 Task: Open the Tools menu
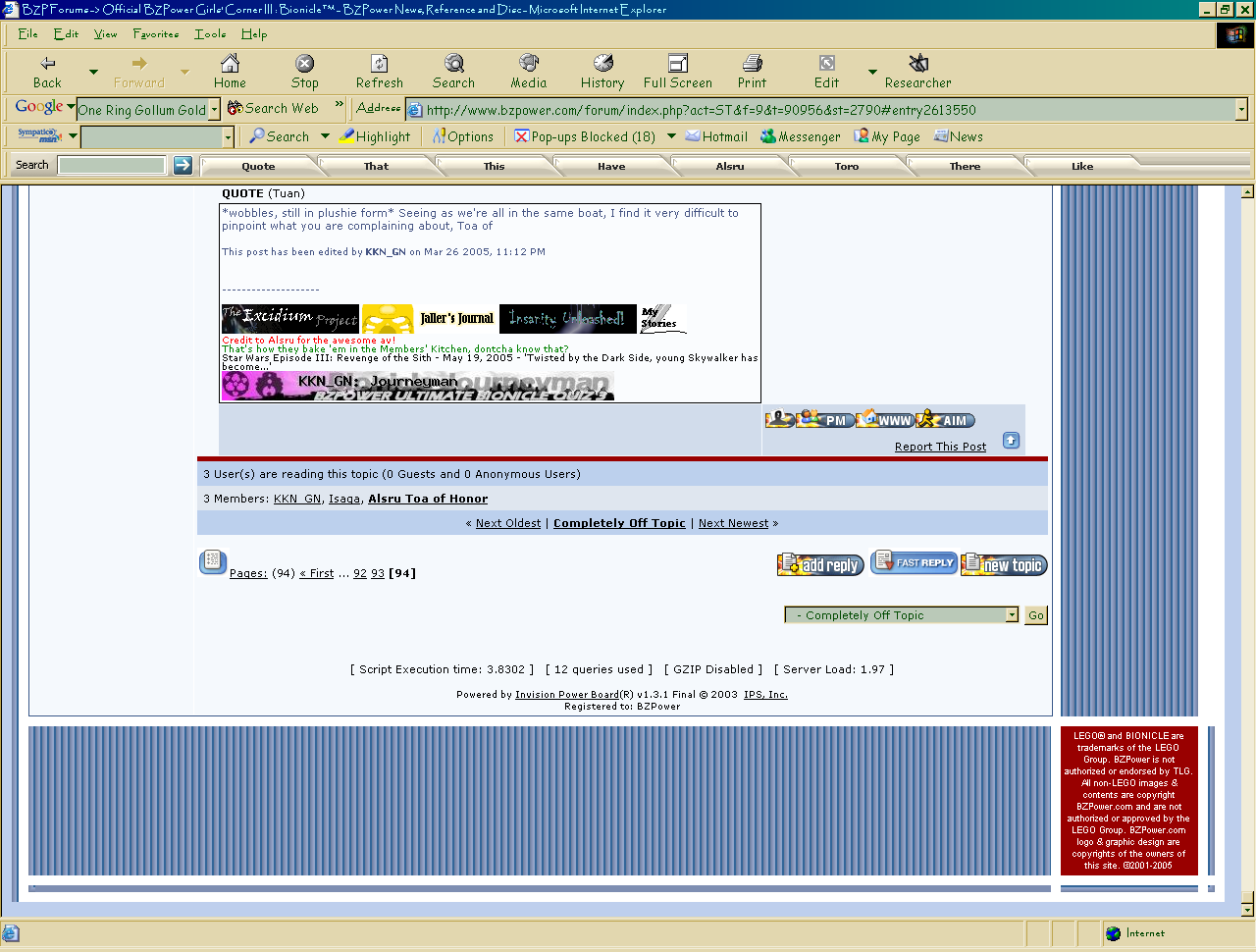[210, 33]
